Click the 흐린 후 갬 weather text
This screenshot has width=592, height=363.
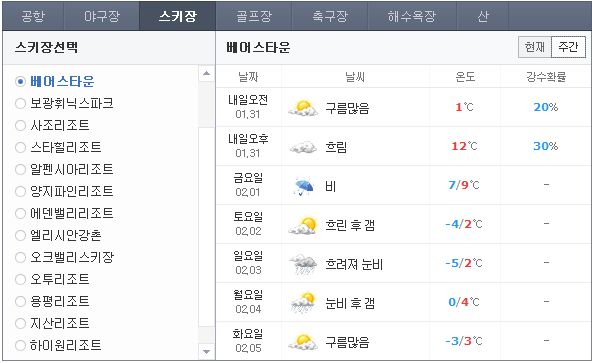[x=350, y=225]
